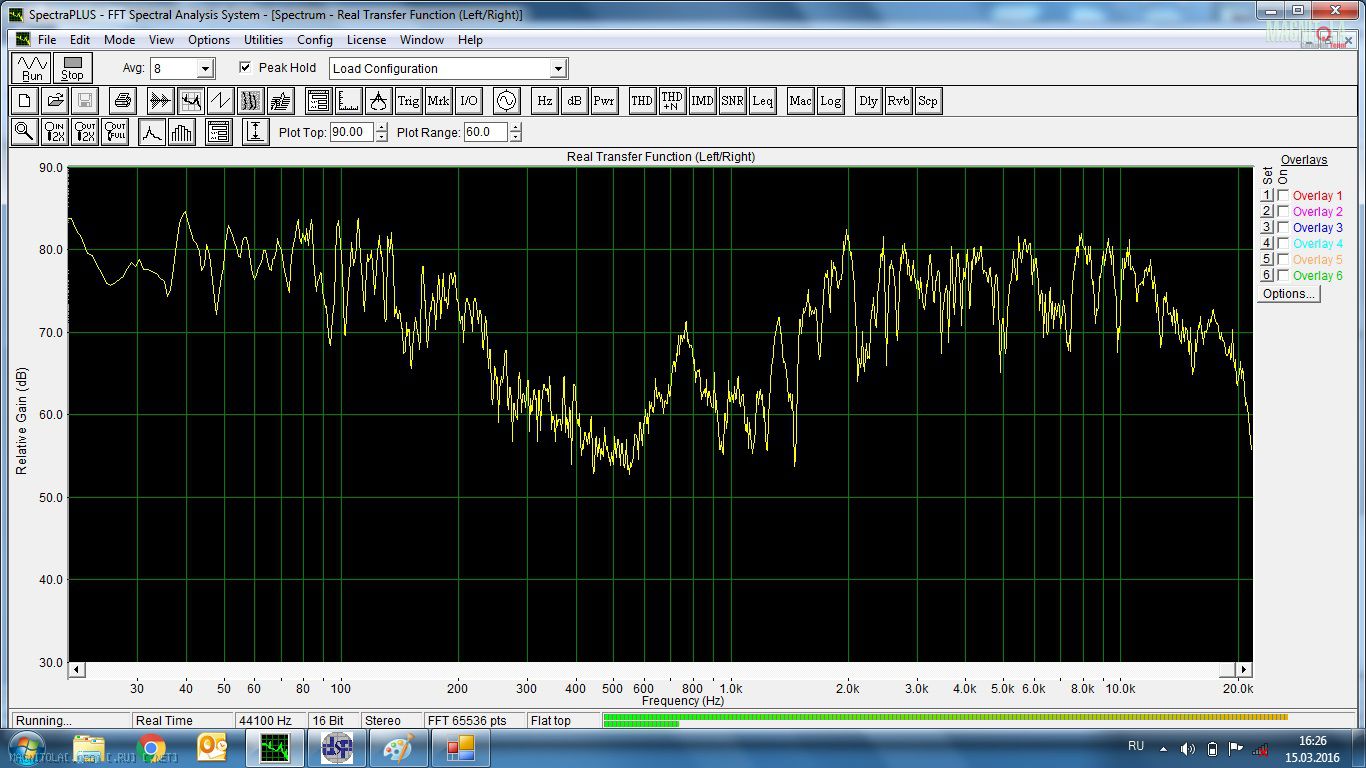1366x768 pixels.
Task: Click the Mrk markers button
Action: 438,101
